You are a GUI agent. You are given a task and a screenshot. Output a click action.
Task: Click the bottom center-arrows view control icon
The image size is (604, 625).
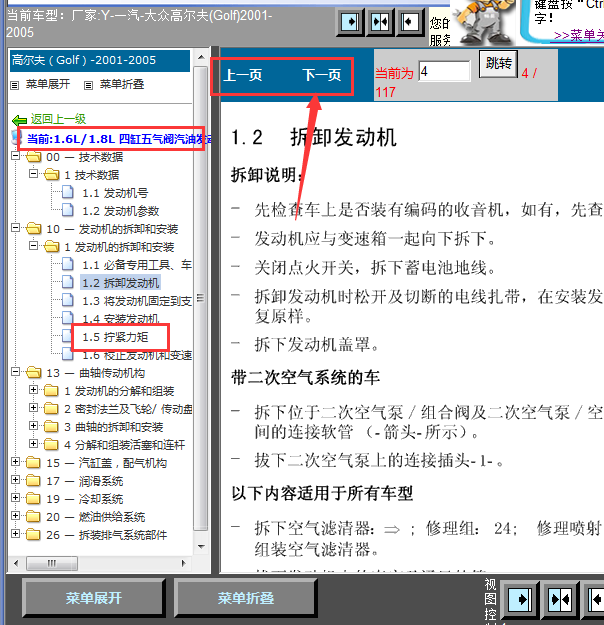pyautogui.click(x=559, y=599)
